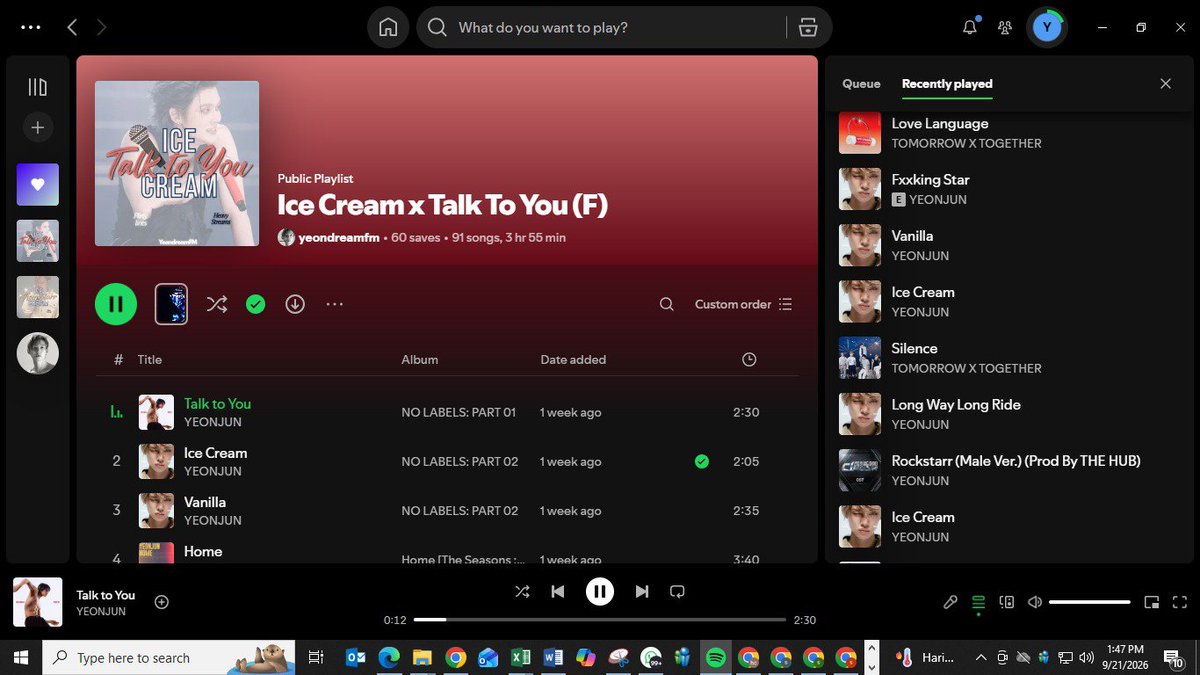
Task: Open the lyrics microphone icon
Action: click(x=951, y=602)
